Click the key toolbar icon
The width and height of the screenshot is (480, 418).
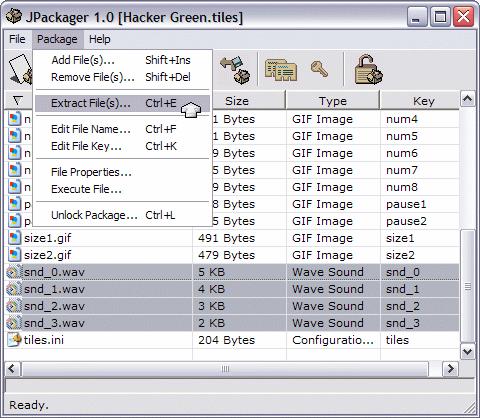pyautogui.click(x=319, y=69)
